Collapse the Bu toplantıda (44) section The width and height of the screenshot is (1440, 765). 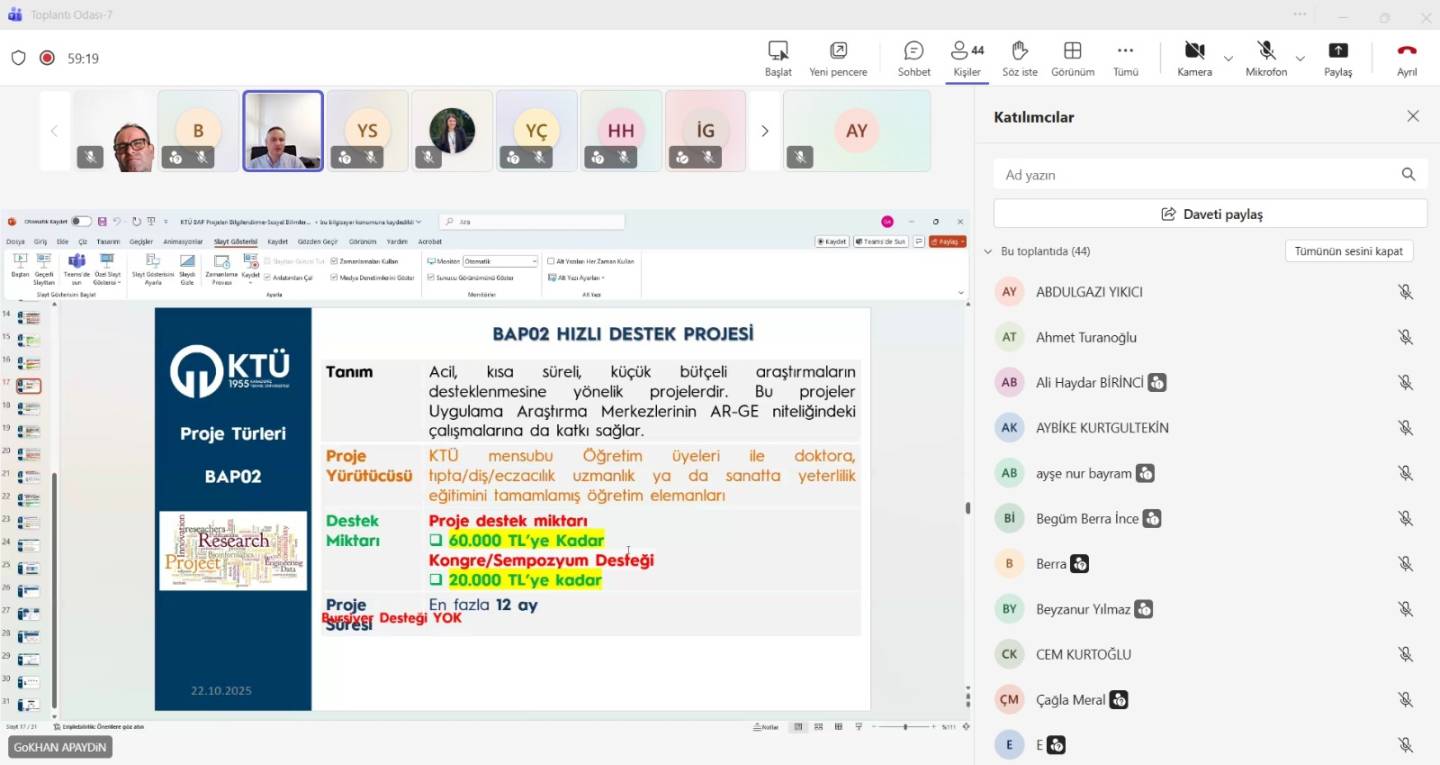(x=988, y=252)
